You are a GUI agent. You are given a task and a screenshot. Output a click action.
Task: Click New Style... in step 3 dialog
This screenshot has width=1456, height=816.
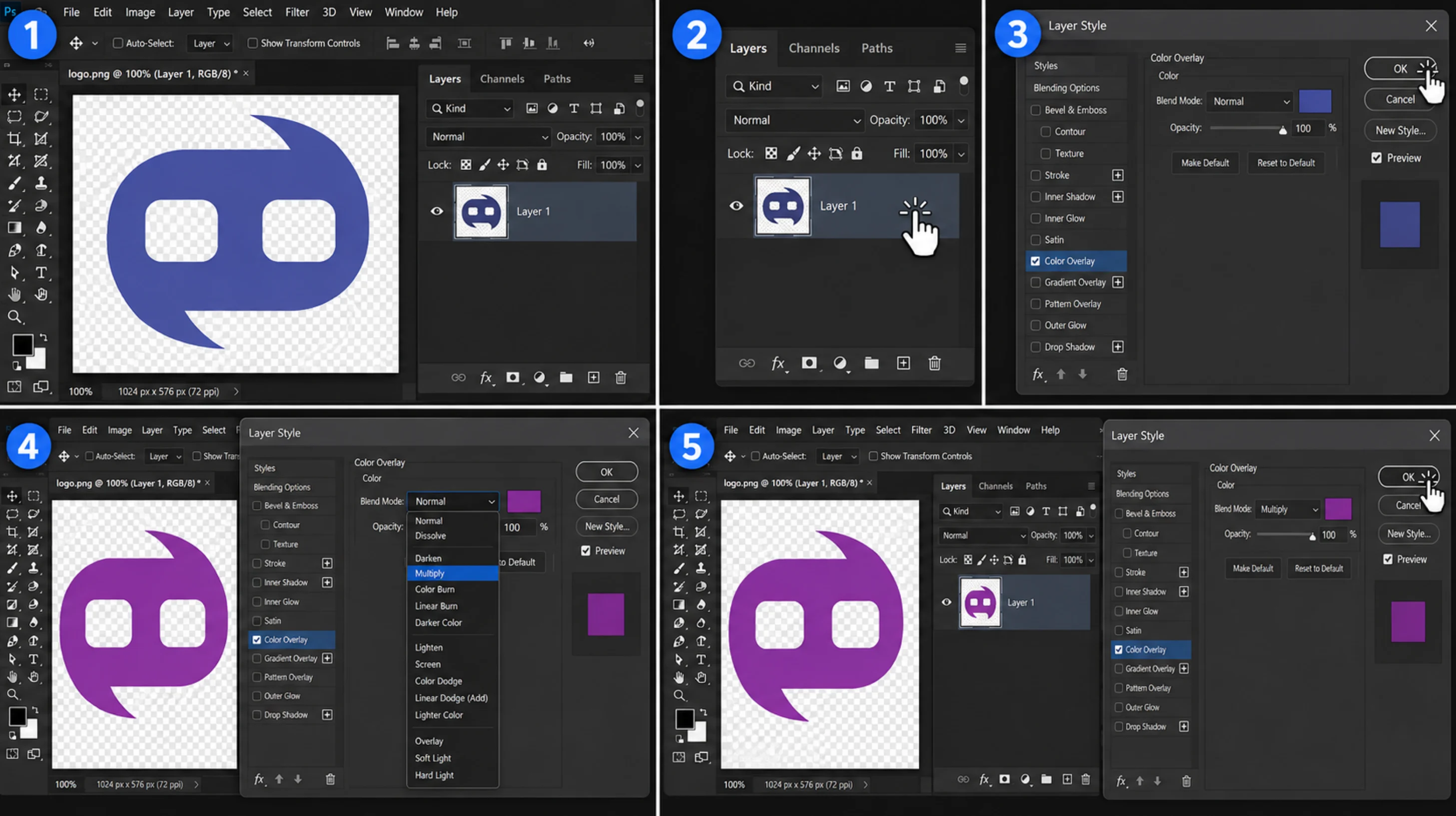[x=1400, y=130]
